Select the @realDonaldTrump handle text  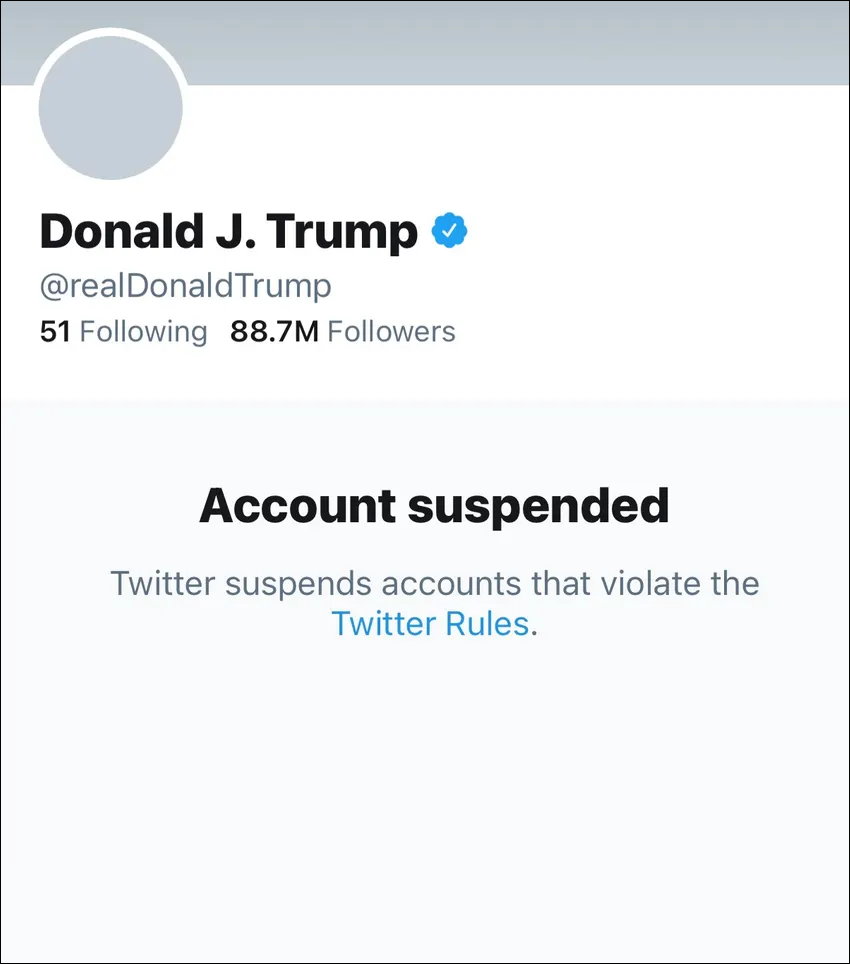point(185,286)
